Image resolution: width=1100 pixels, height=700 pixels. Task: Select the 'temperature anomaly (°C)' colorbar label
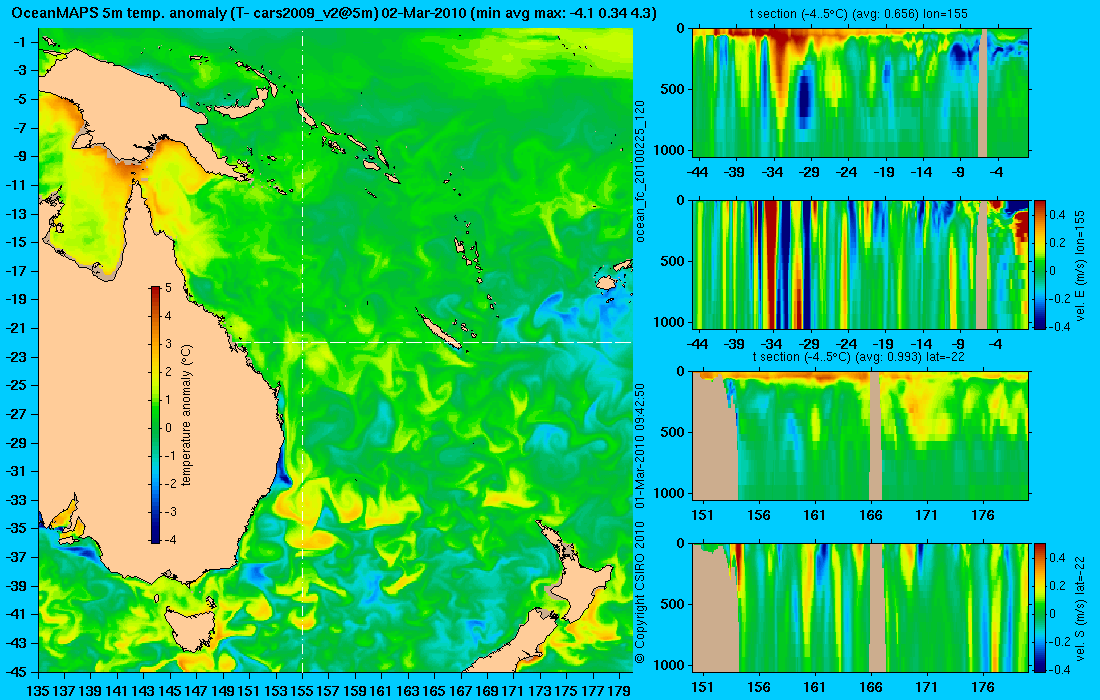186,415
